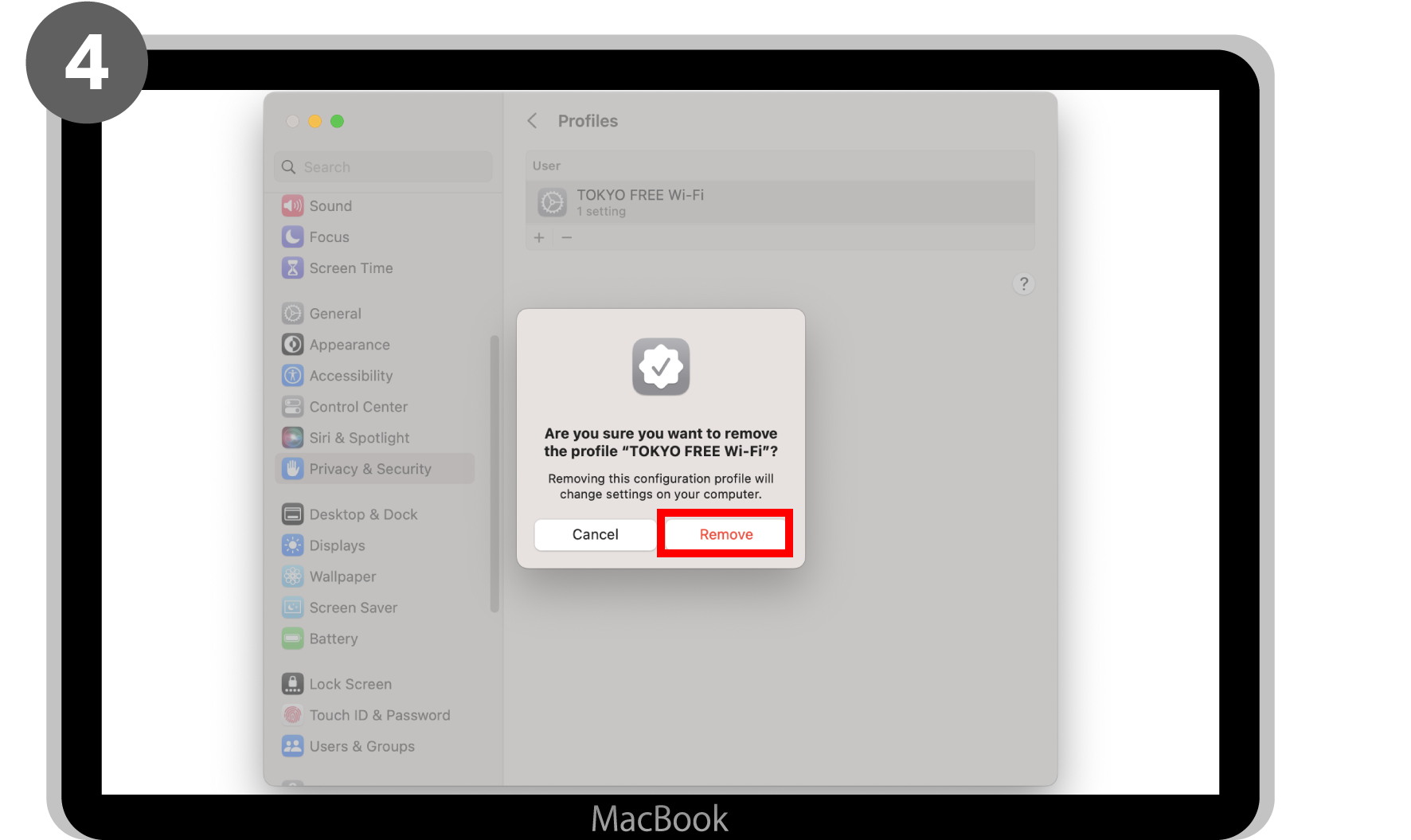1411x840 pixels.
Task: Click the Appearance icon in sidebar
Action: 293,345
